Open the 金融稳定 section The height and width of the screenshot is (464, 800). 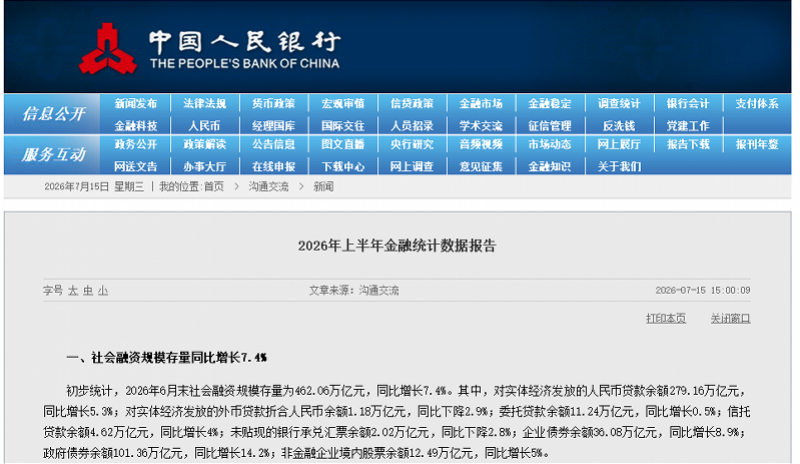(x=549, y=104)
